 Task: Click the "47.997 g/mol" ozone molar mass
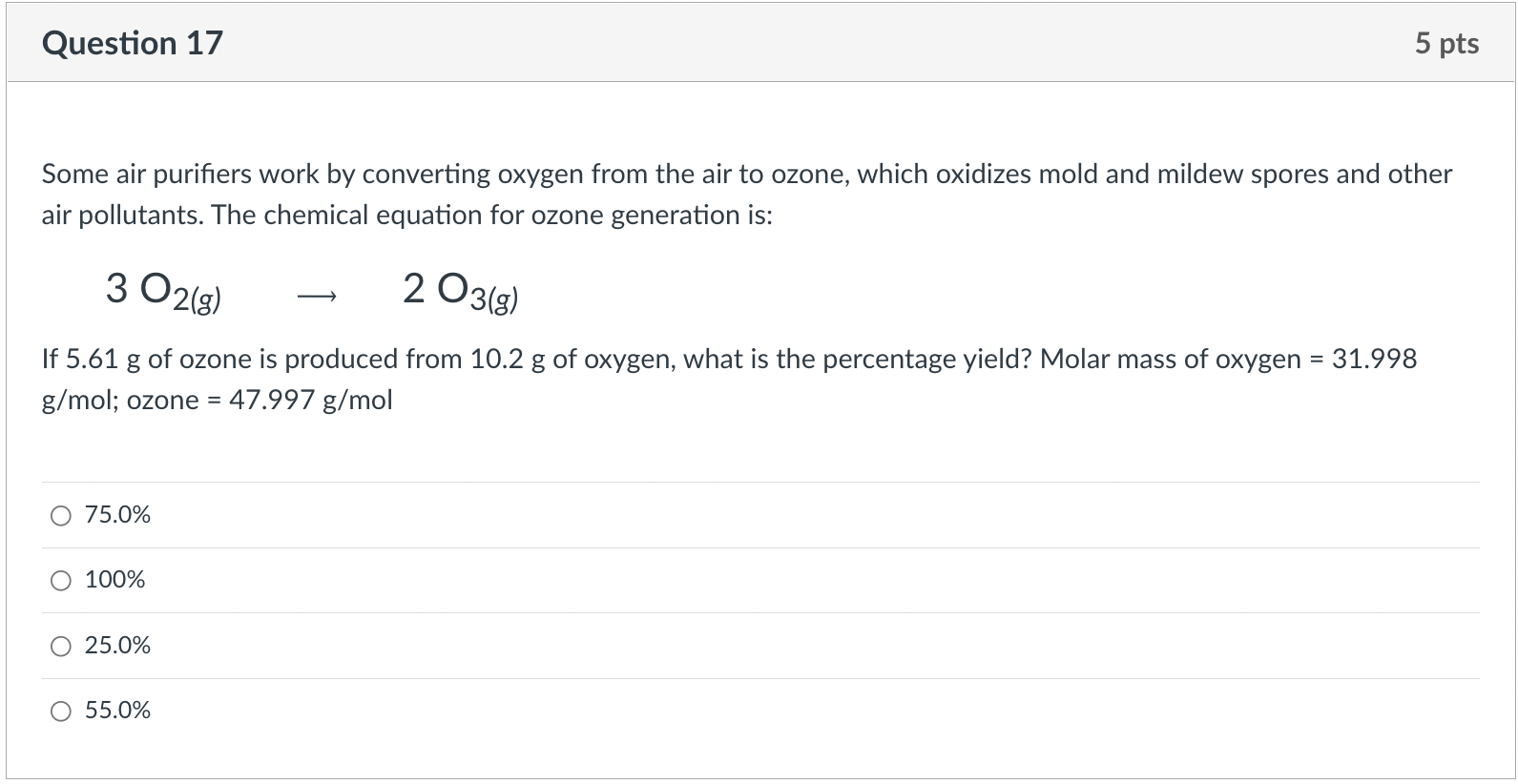310,401
